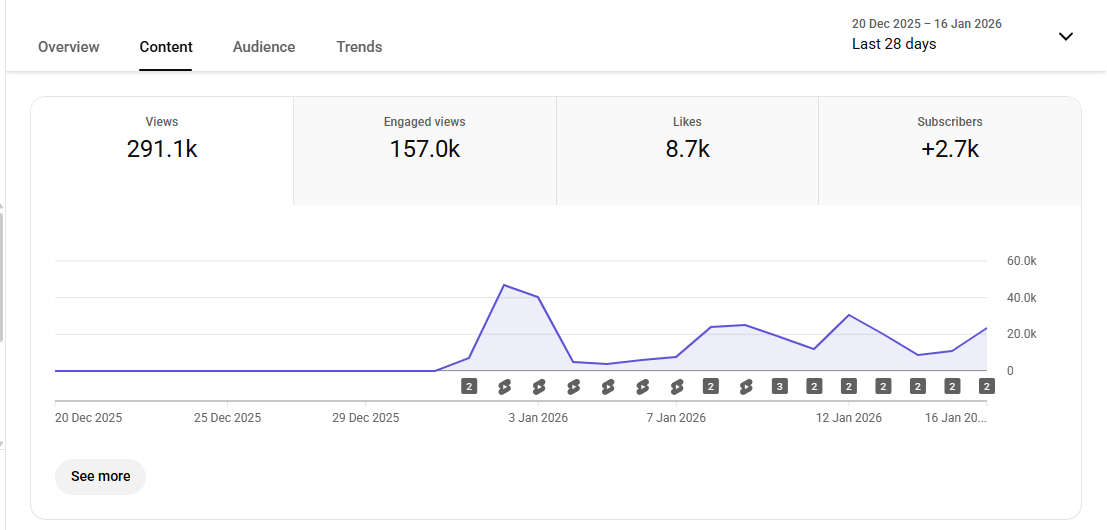
Task: Select the Views metric card
Action: [162, 139]
